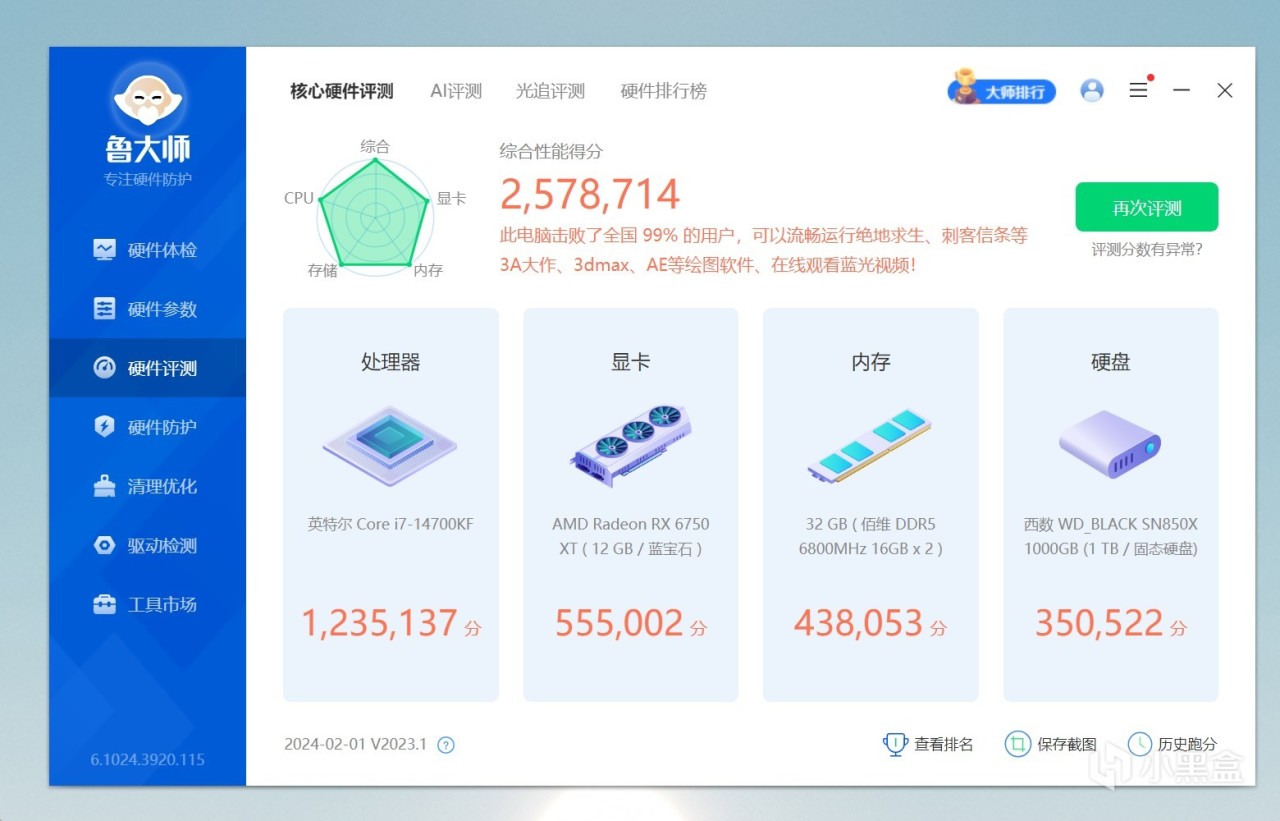Click the hard drive score 350,522
This screenshot has height=821, width=1280.
(x=1099, y=623)
